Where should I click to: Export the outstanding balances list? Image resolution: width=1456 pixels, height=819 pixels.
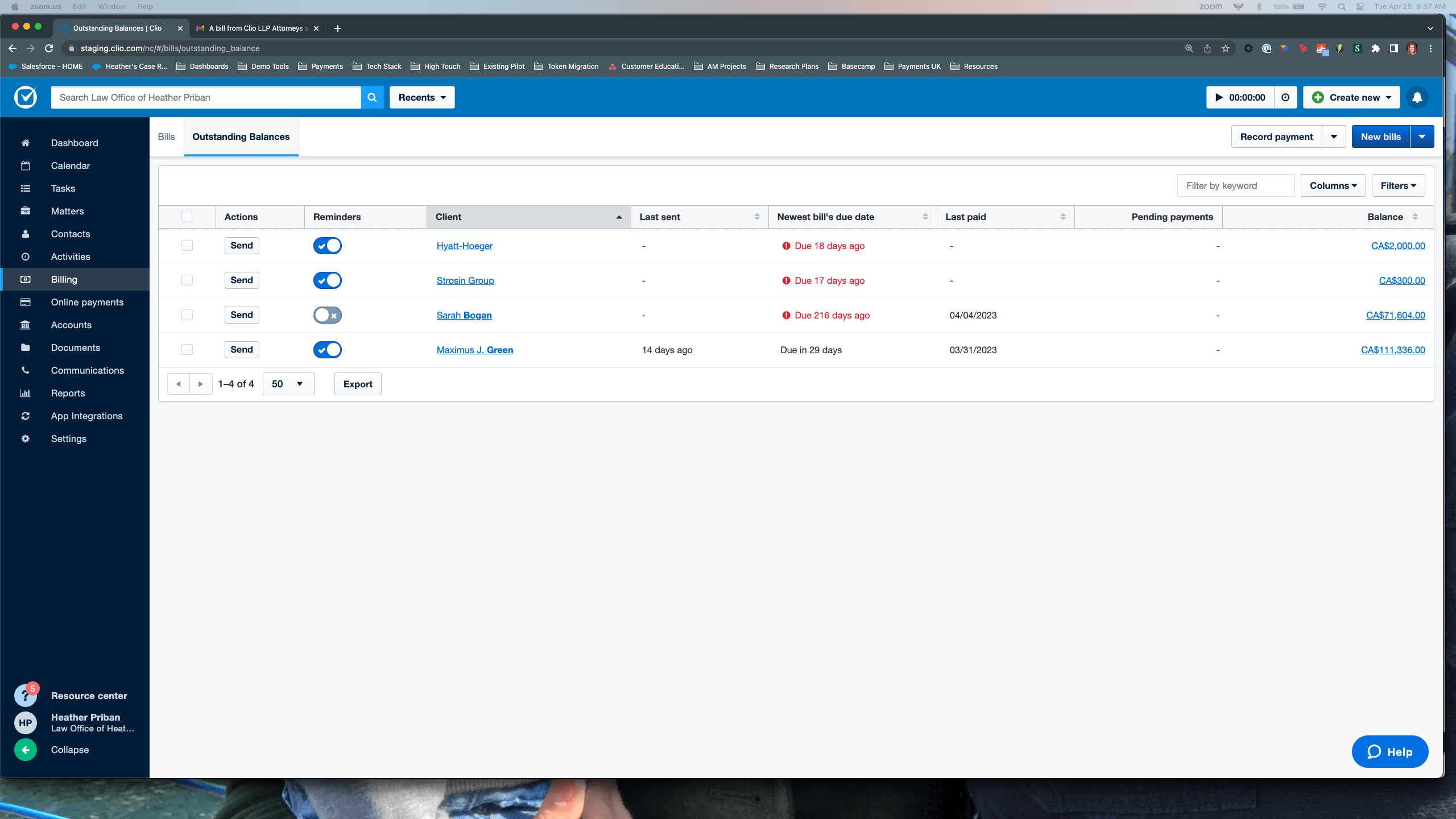coord(358,384)
